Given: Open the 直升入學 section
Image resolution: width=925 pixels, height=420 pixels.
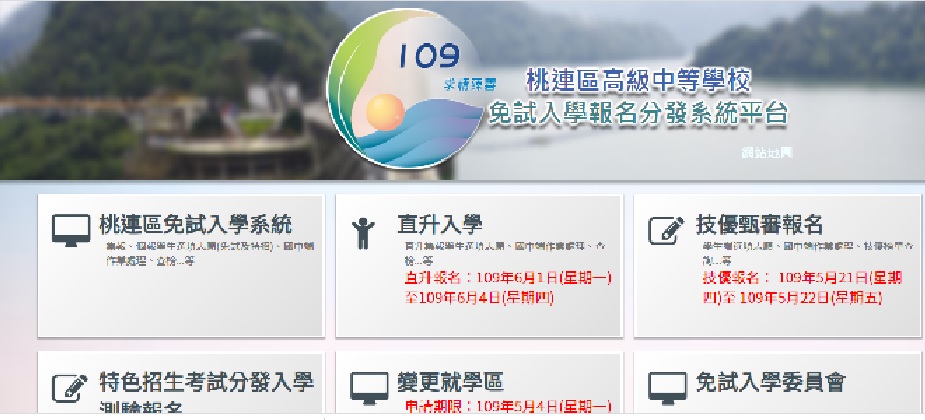Looking at the screenshot, I should 440,225.
